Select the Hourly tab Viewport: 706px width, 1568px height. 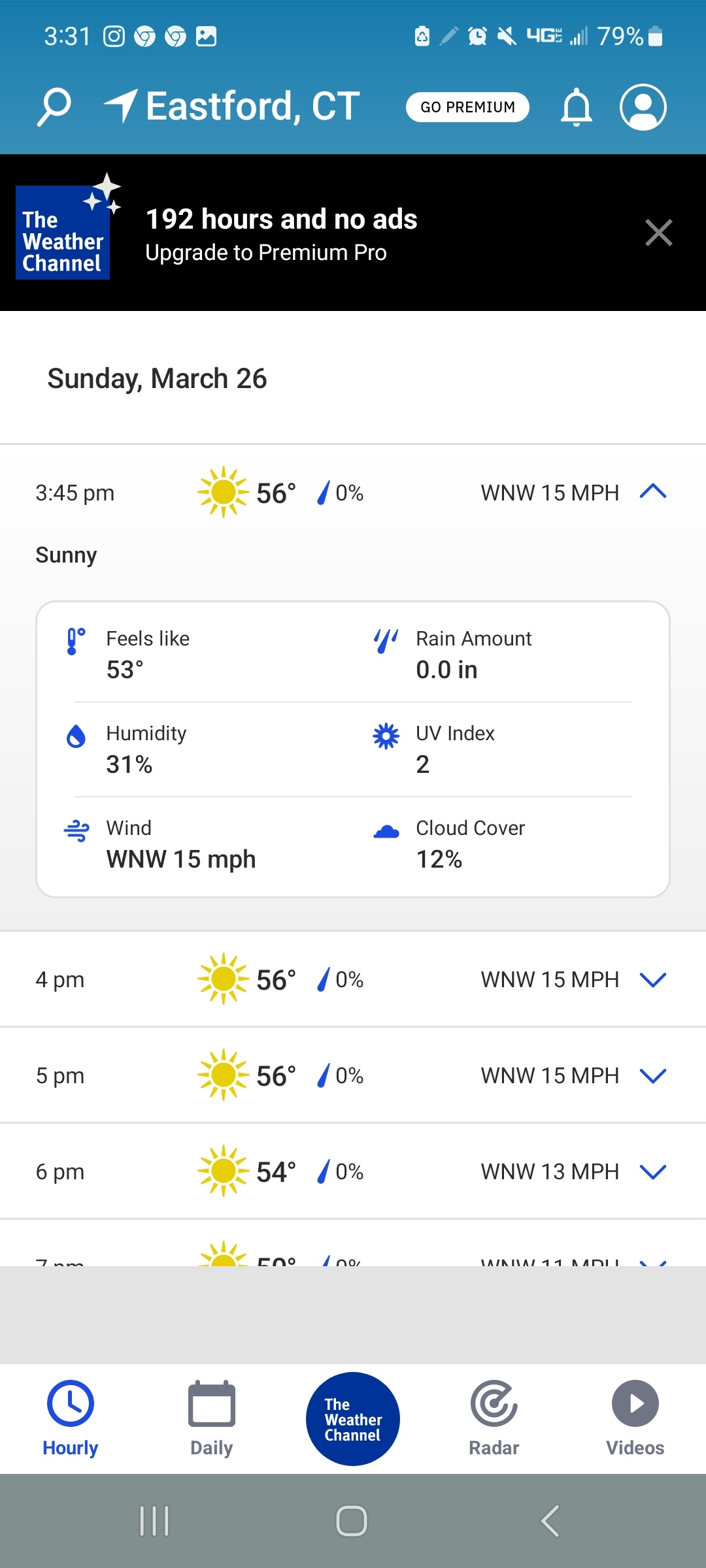coord(71,1418)
